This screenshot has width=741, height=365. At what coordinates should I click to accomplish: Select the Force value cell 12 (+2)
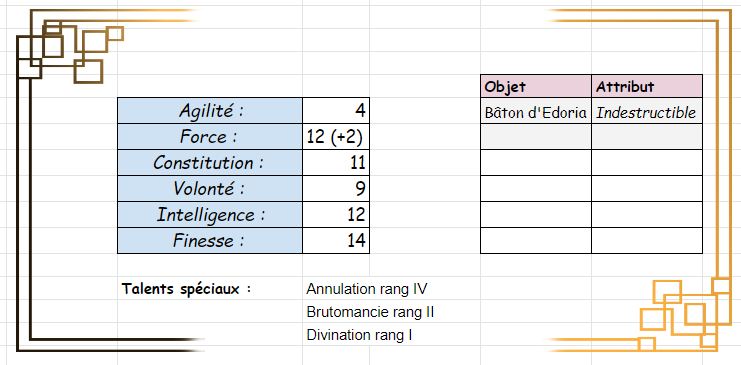pos(336,137)
